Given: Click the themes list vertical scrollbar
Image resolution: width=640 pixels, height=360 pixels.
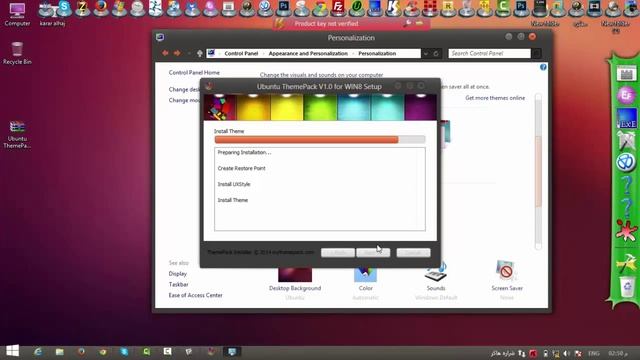Looking at the screenshot, I should tap(538, 171).
